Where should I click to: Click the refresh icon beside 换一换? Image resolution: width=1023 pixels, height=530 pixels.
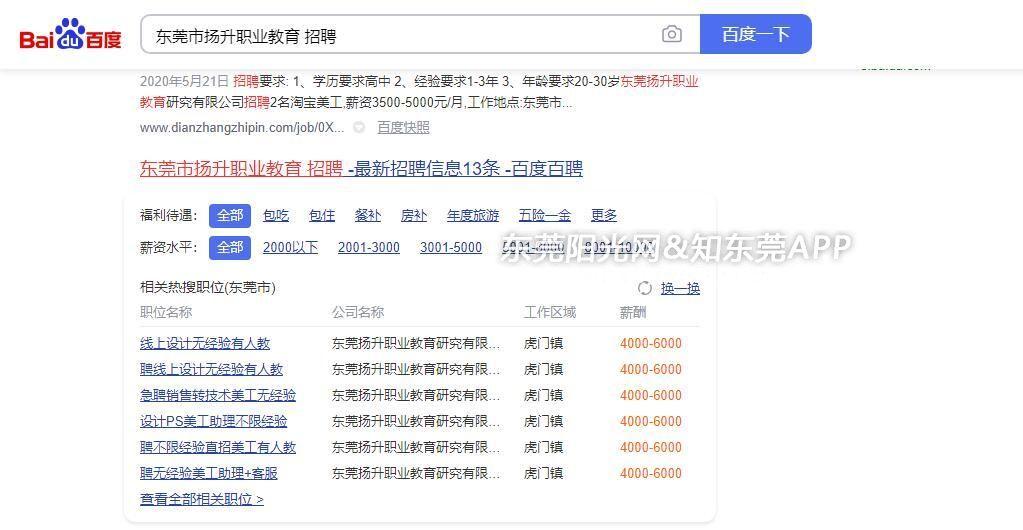(x=645, y=288)
